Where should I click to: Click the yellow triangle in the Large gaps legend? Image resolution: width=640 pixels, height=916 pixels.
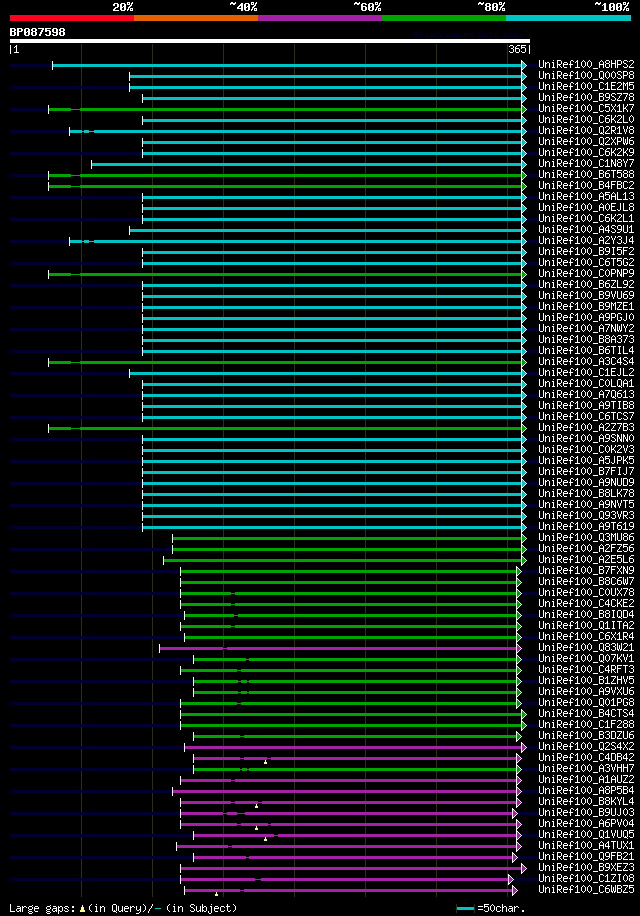[82, 908]
